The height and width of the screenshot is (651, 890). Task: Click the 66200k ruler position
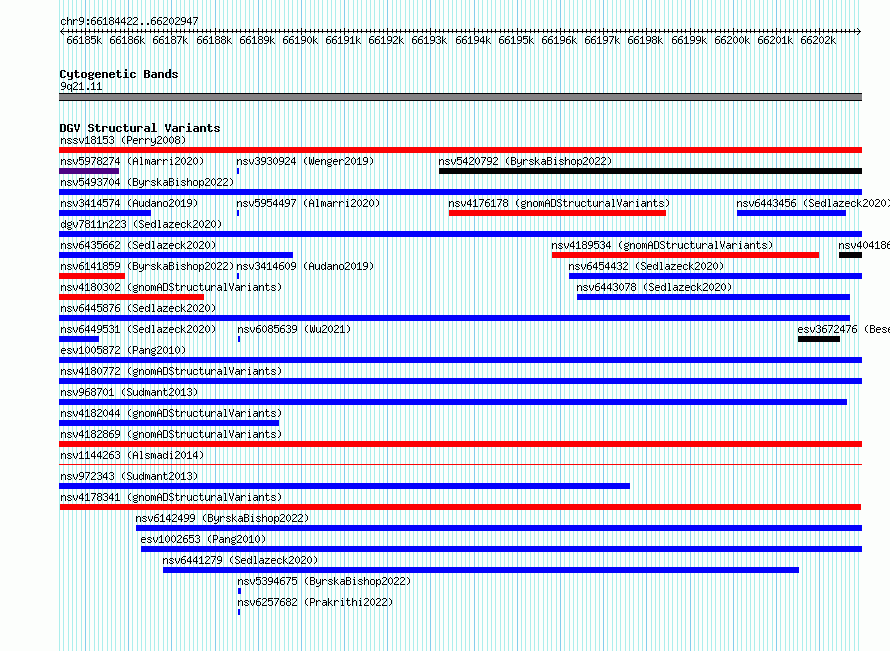pyautogui.click(x=732, y=40)
